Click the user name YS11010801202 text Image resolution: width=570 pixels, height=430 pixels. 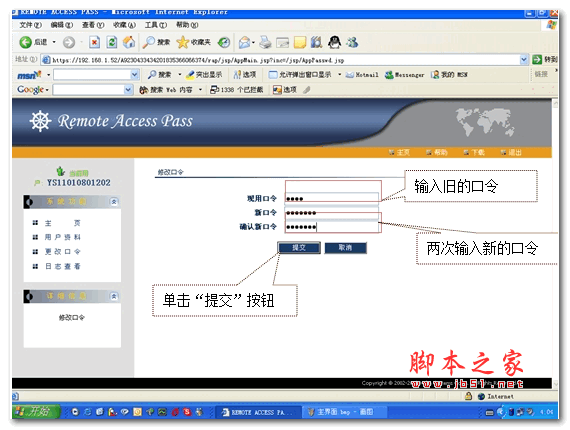tap(78, 182)
